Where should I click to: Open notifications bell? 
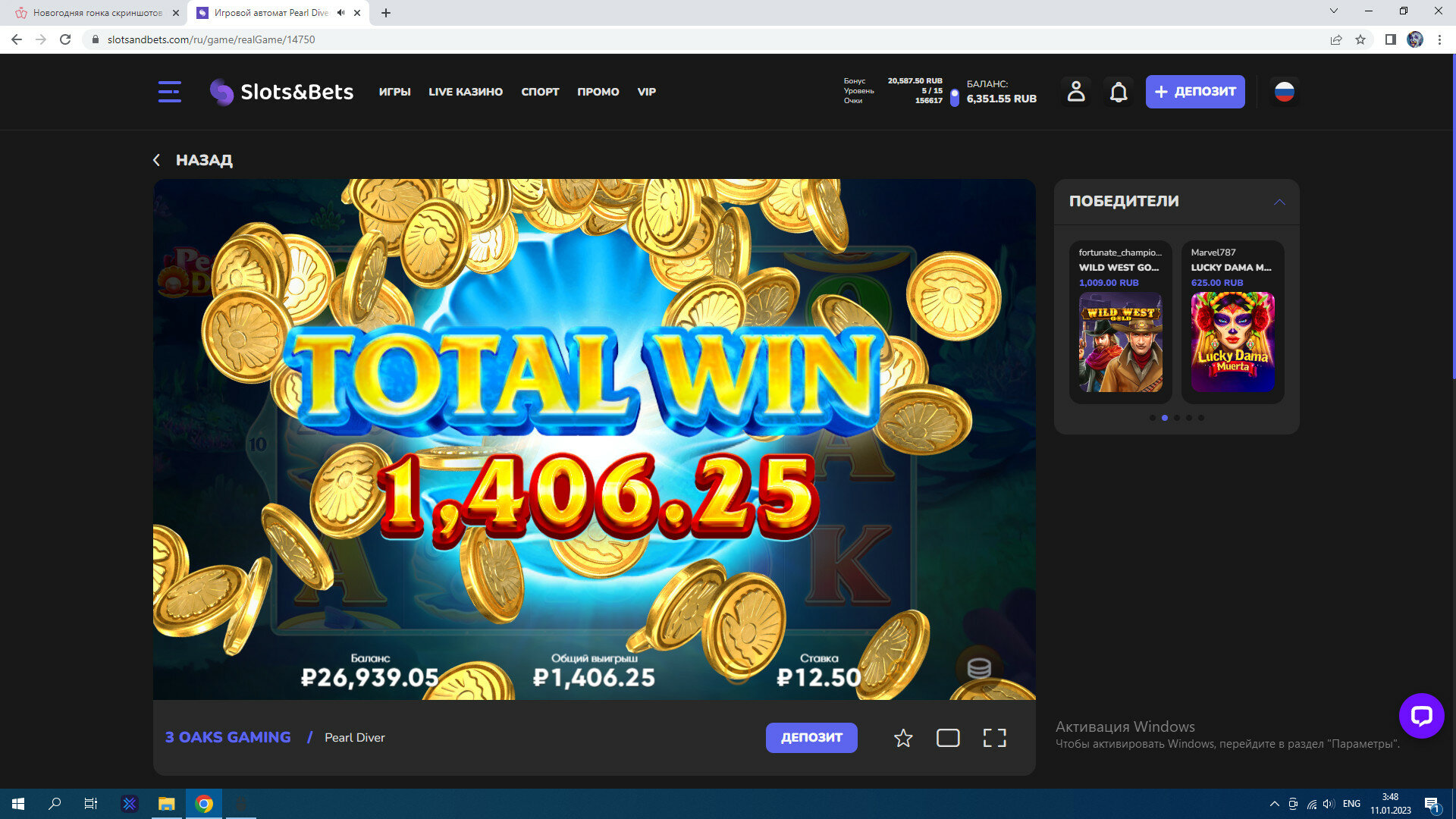point(1119,92)
